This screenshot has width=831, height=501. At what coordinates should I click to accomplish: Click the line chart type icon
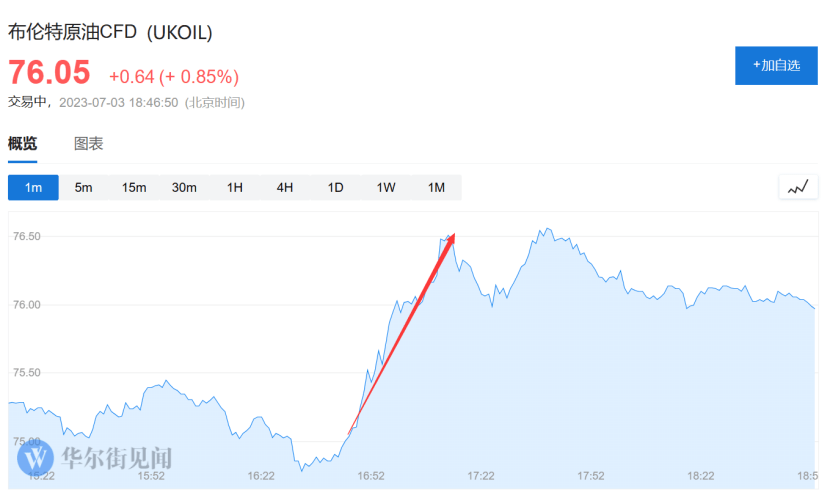797,187
